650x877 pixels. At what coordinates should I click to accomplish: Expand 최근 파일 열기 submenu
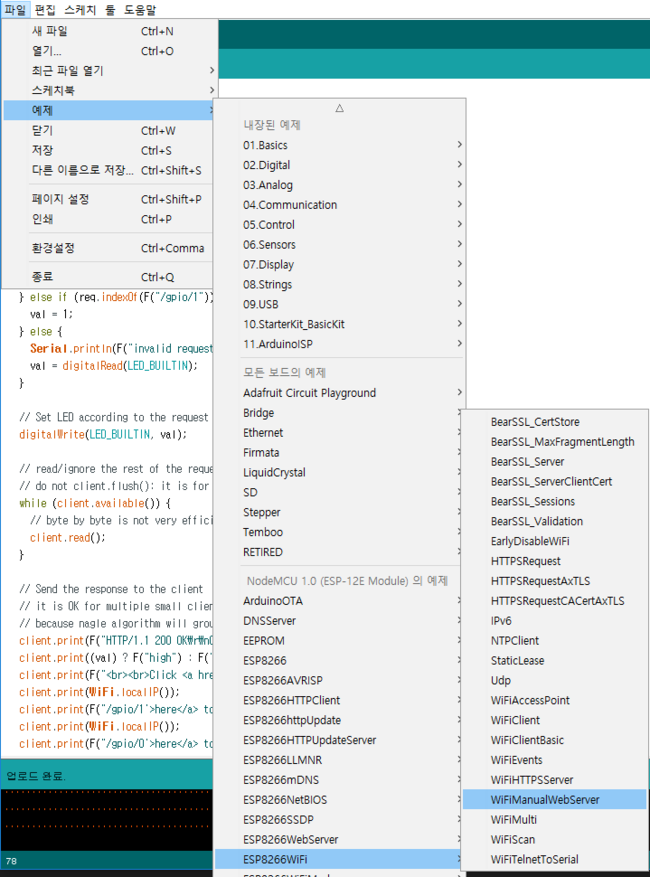pyautogui.click(x=109, y=70)
